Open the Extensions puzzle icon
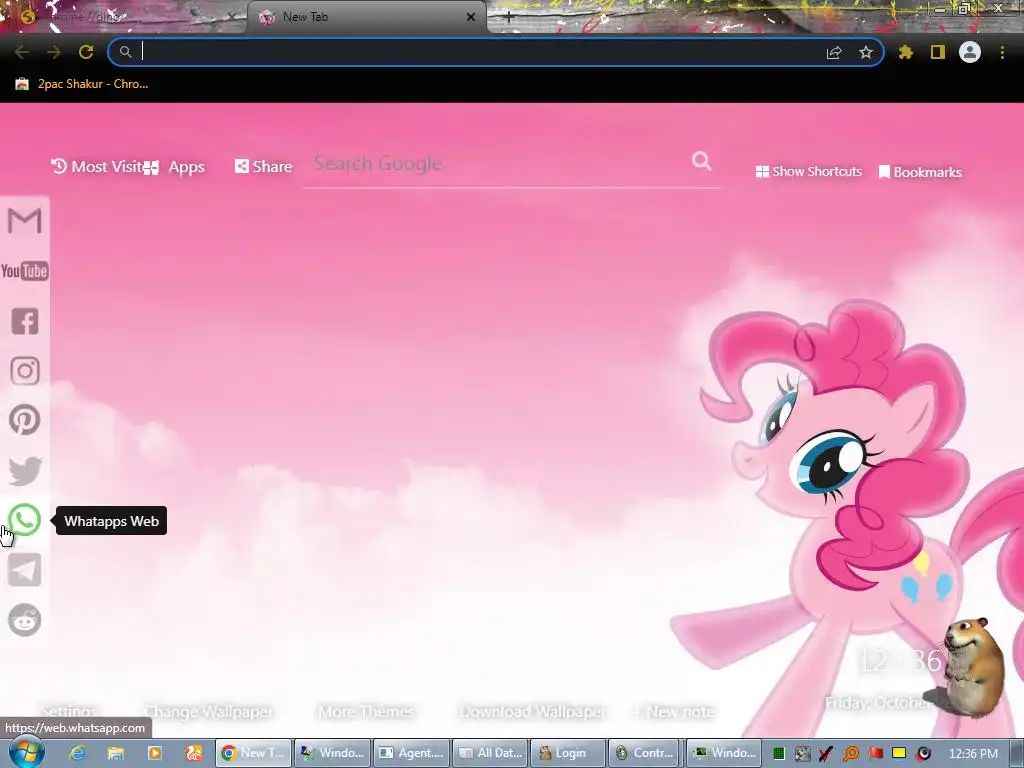Viewport: 1024px width, 768px height. pyautogui.click(x=905, y=52)
